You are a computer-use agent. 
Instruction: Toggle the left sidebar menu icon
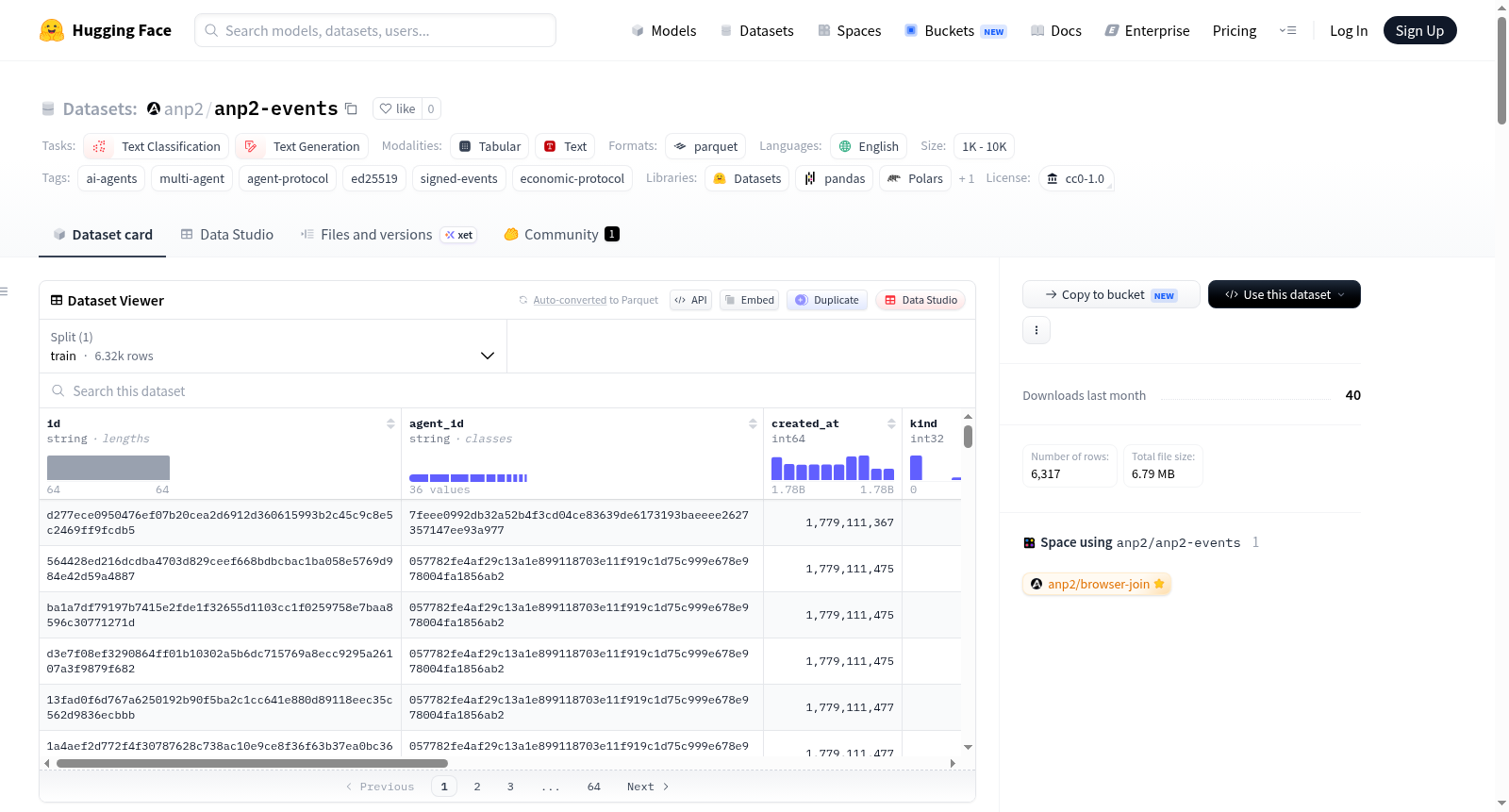pos(4,291)
